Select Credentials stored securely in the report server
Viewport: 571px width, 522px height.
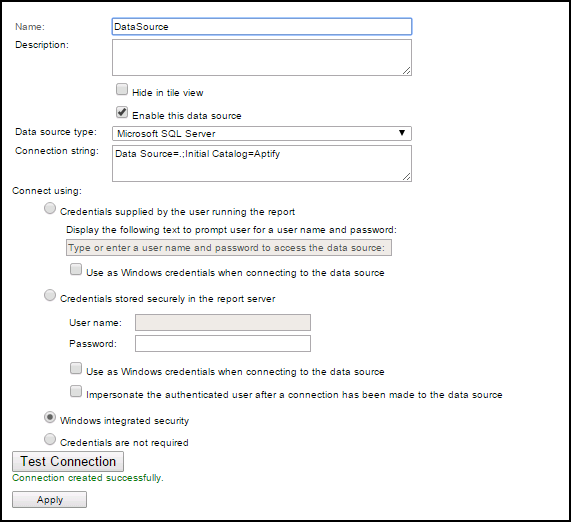[50, 295]
